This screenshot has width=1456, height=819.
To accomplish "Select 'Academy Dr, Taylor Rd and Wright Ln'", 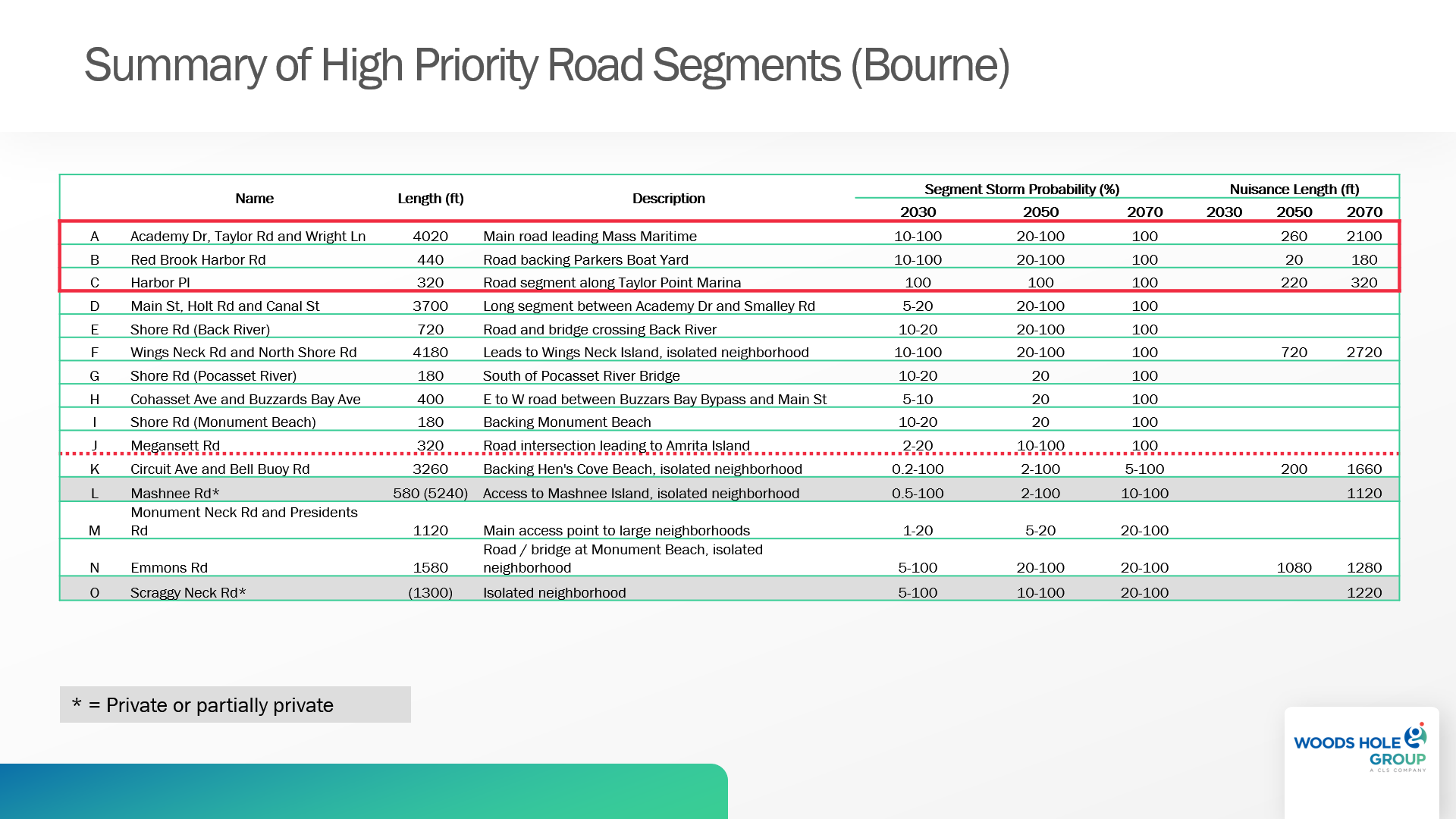I will tap(248, 237).
